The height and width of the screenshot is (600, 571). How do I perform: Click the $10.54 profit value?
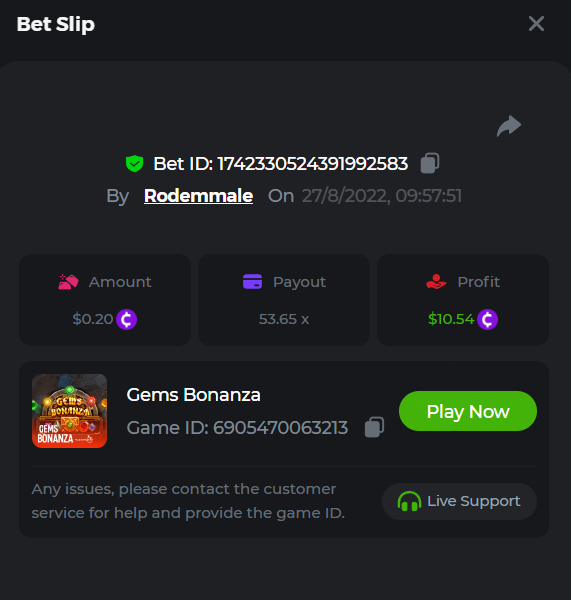pos(451,319)
